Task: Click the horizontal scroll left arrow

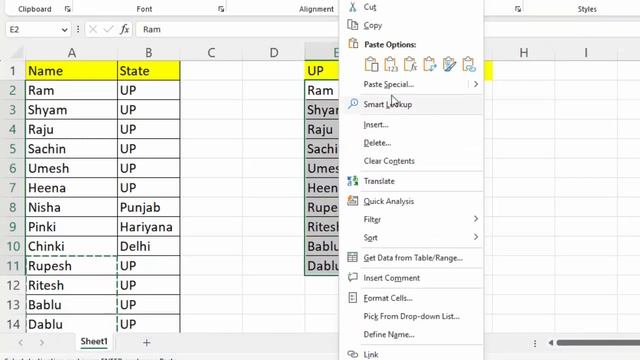Action: (550, 342)
